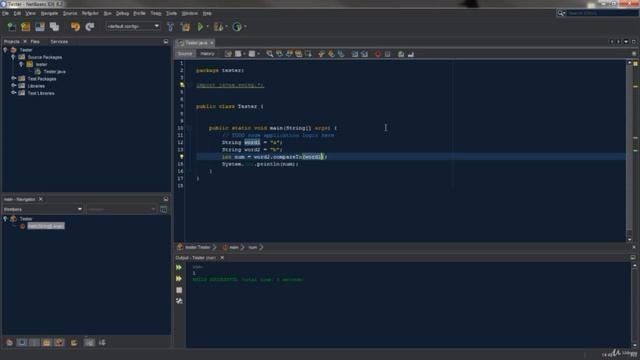Collapse the Tester project node
Viewport: 640px width, 360px height.
click(5, 50)
